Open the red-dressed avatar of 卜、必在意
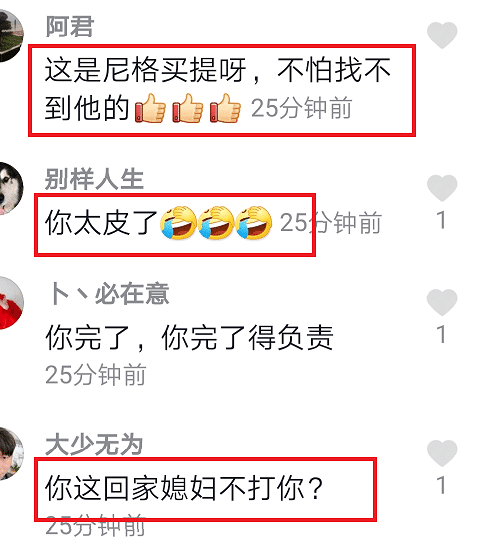 tap(11, 303)
